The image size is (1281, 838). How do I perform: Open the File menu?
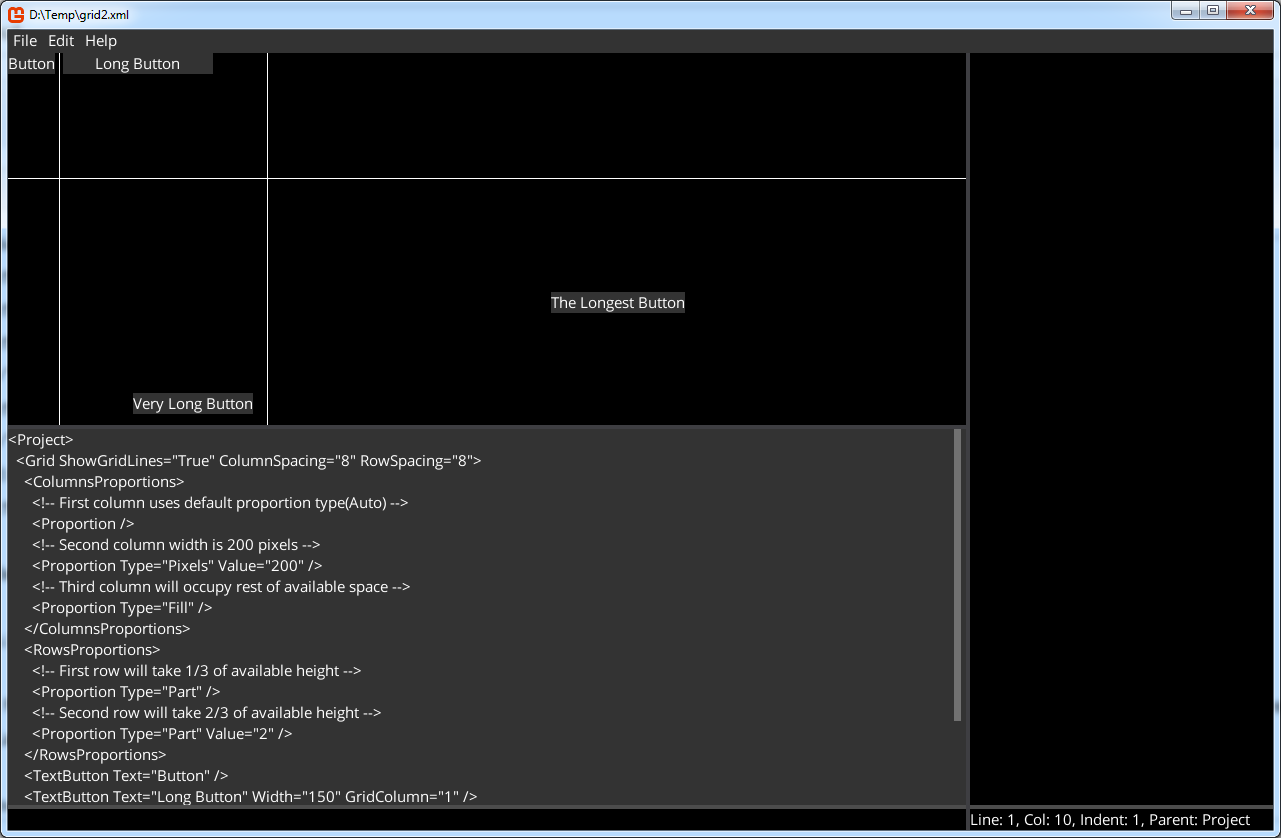(x=25, y=41)
